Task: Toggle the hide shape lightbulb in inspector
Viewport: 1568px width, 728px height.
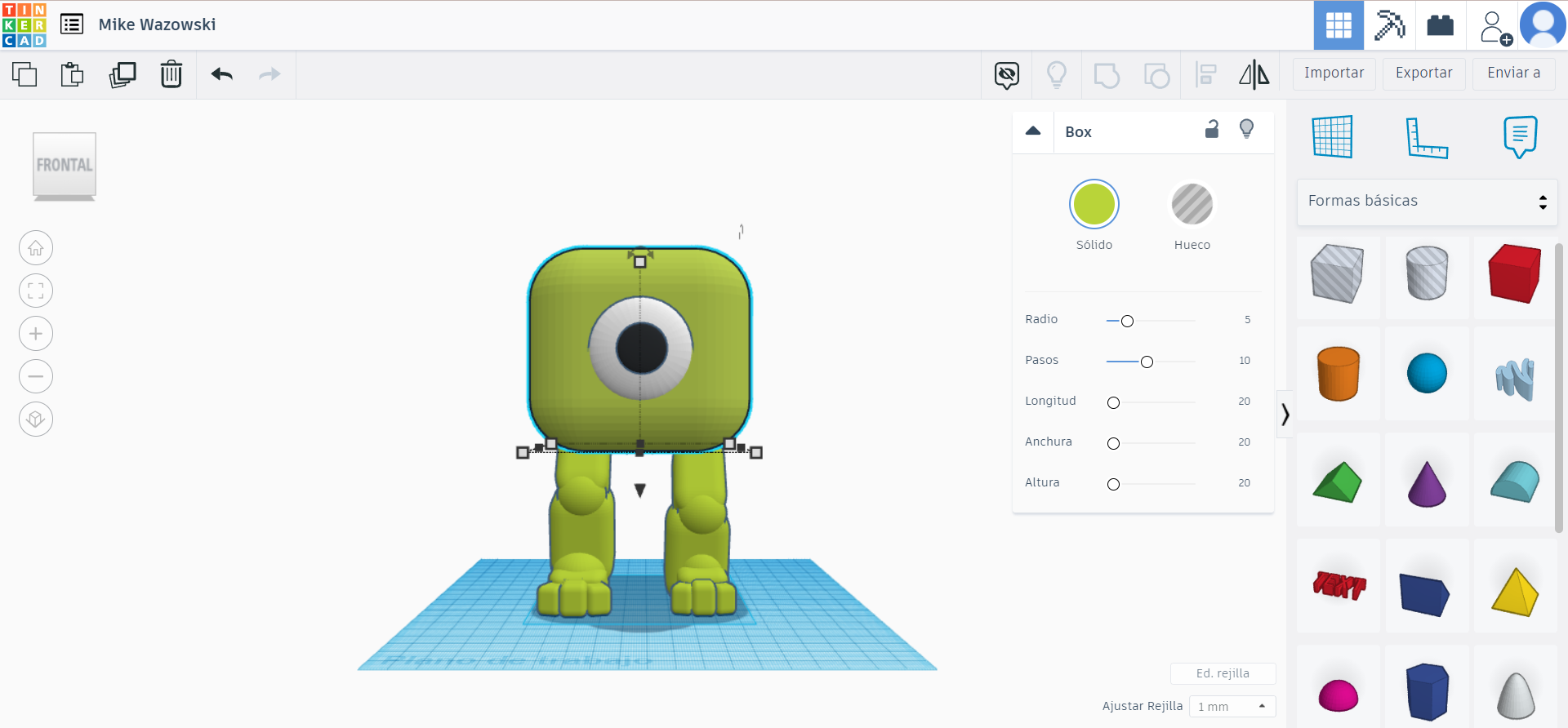Action: click(1247, 129)
